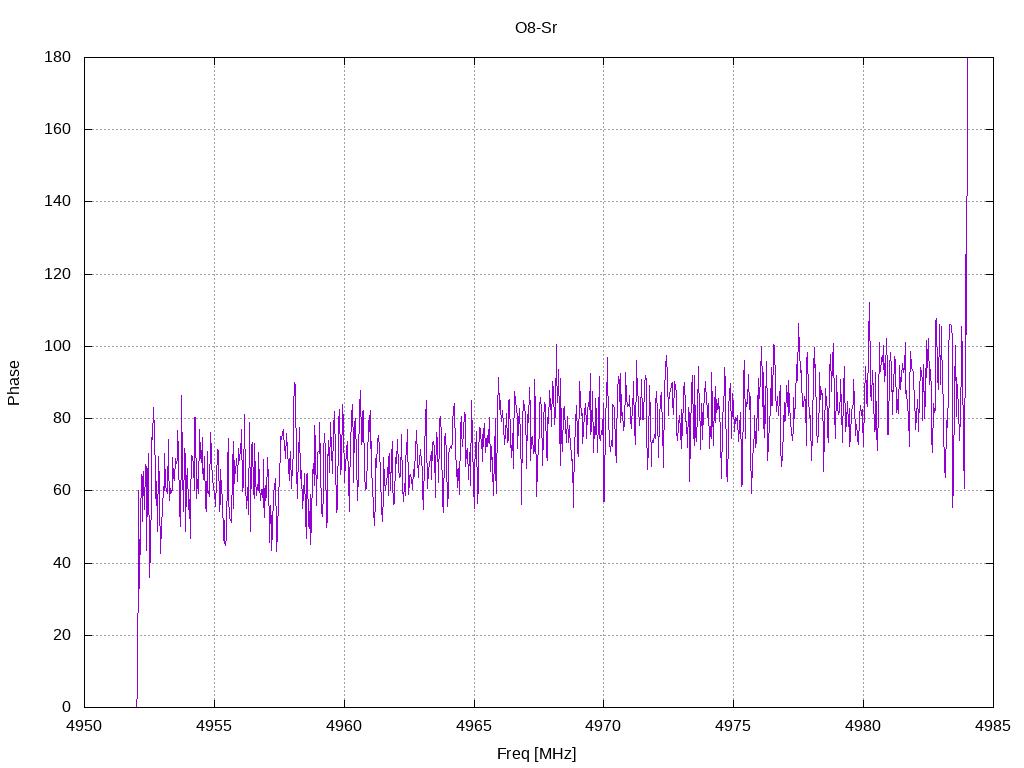This screenshot has width=1024, height=768.
Task: Click the y-axis value "0"
Action: click(66, 707)
